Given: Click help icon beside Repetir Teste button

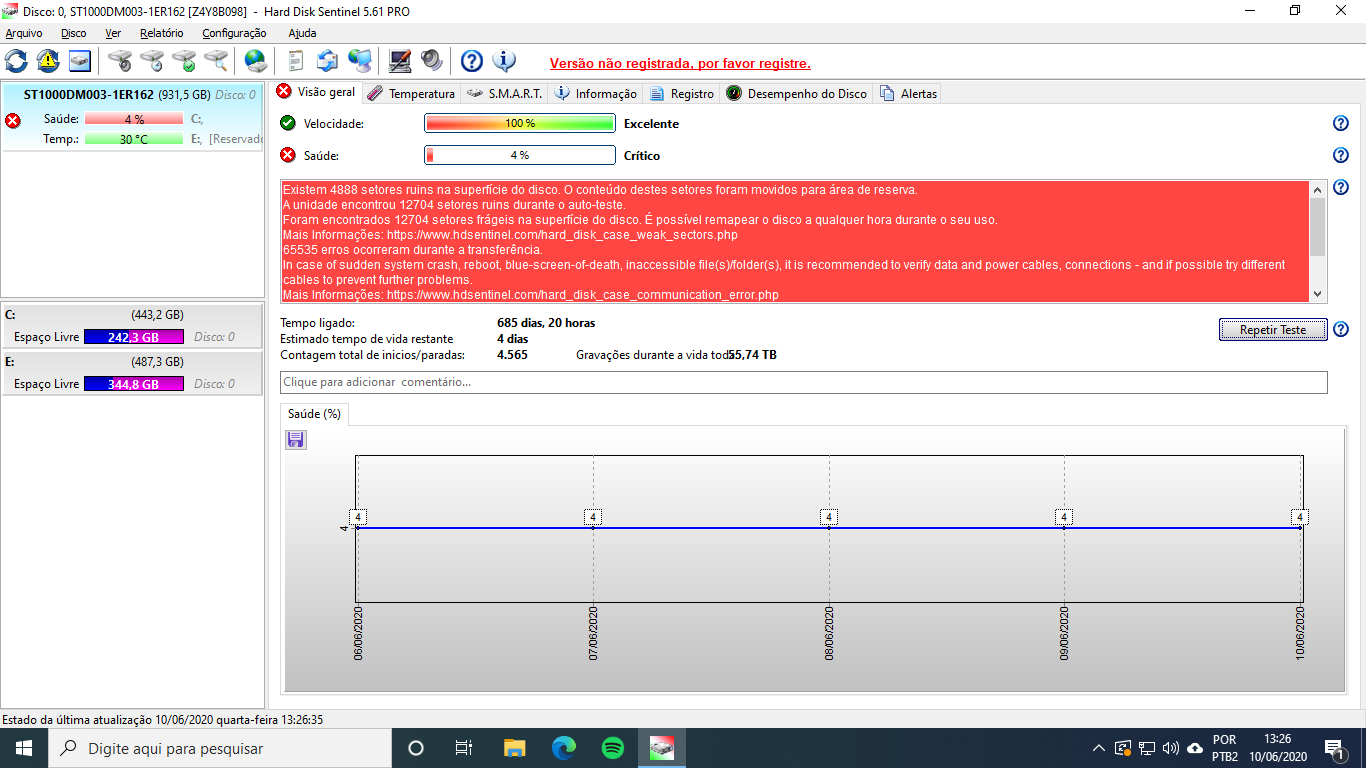Looking at the screenshot, I should pyautogui.click(x=1341, y=330).
